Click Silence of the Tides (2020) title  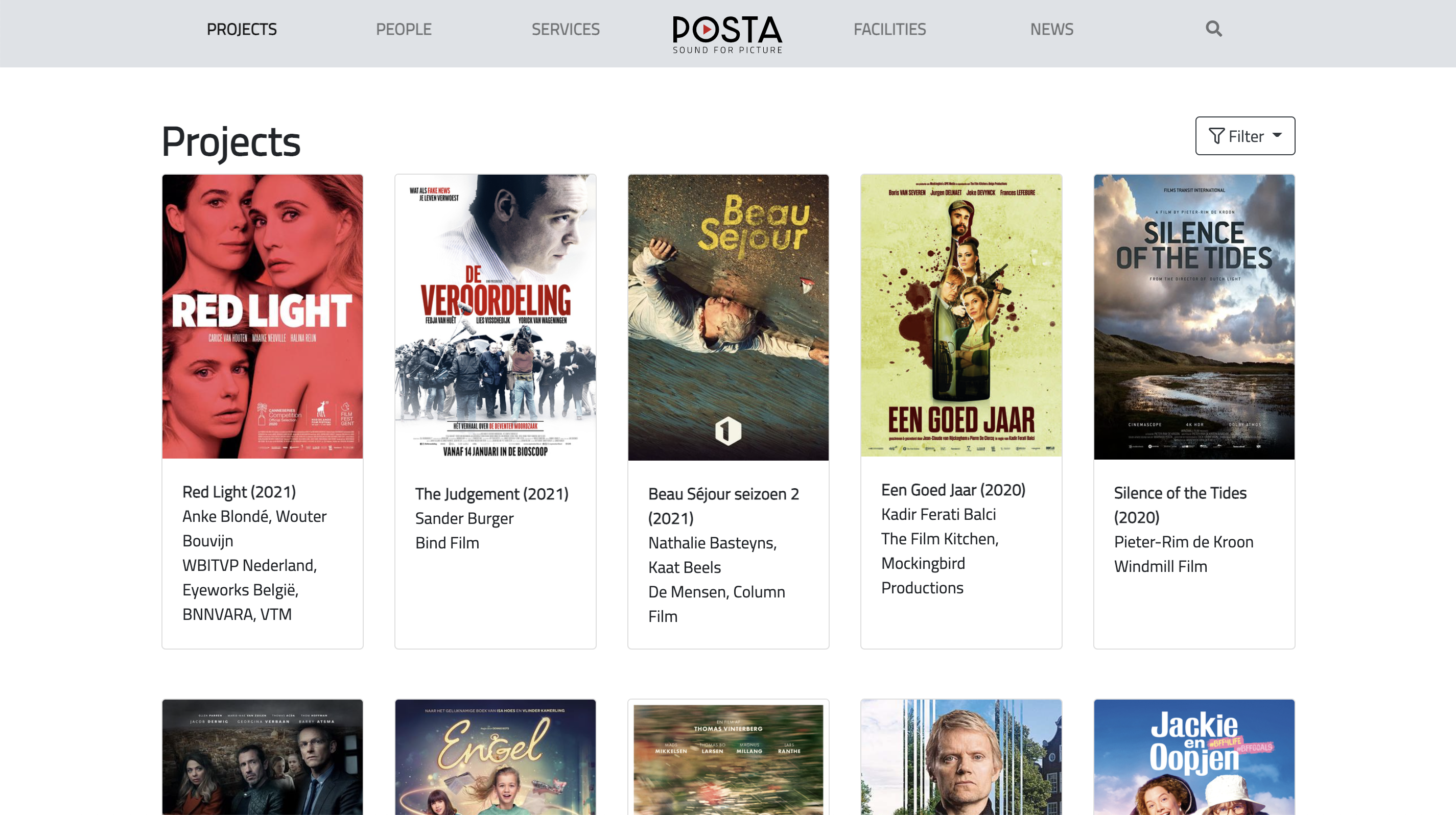click(1180, 505)
